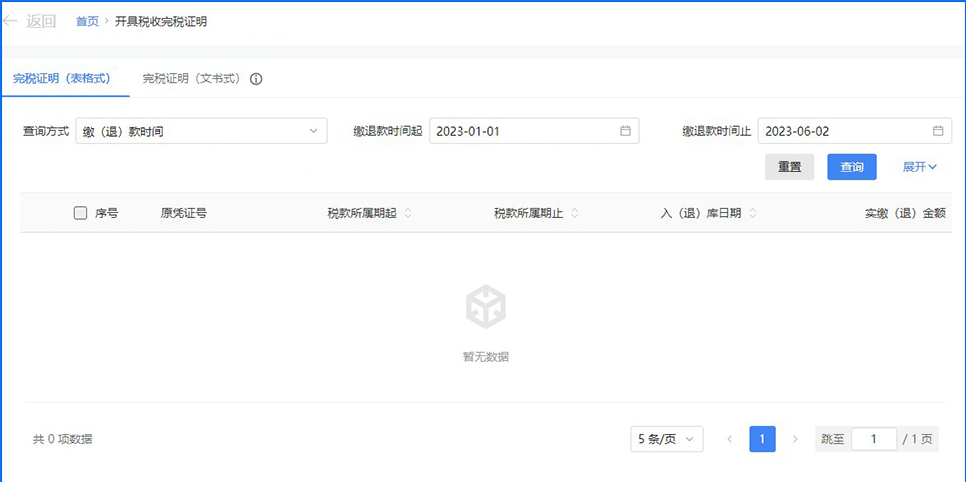Sort by 税款所属期止 column arrows
Image resolution: width=966 pixels, height=482 pixels.
pyautogui.click(x=575, y=213)
